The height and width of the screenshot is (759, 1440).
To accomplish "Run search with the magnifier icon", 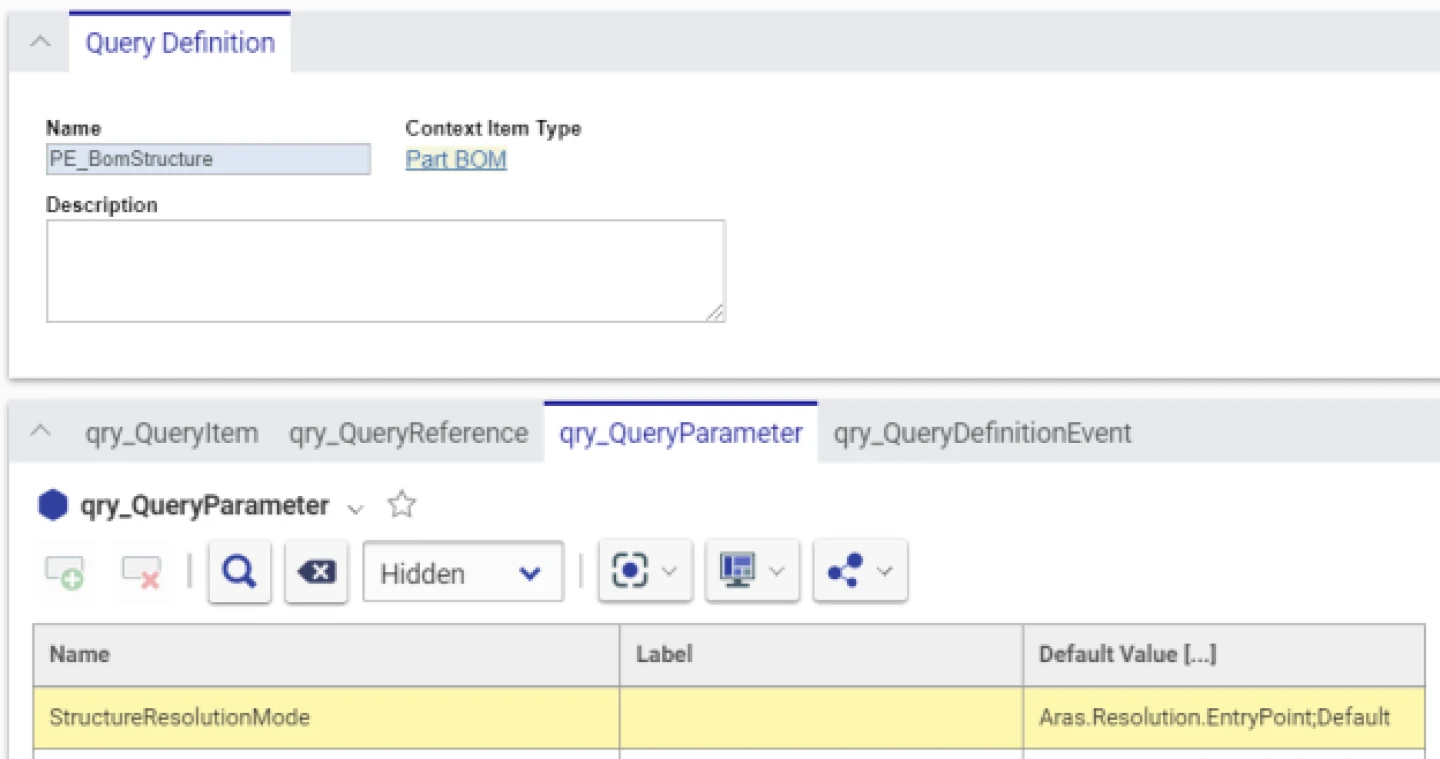I will pyautogui.click(x=239, y=571).
